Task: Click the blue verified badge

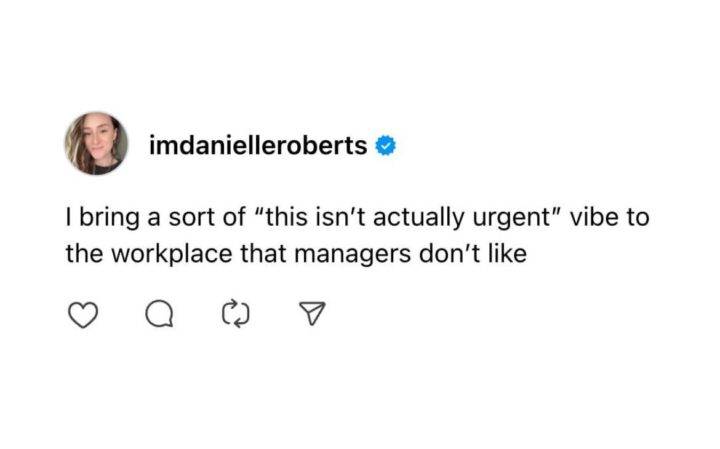Action: pyautogui.click(x=386, y=146)
